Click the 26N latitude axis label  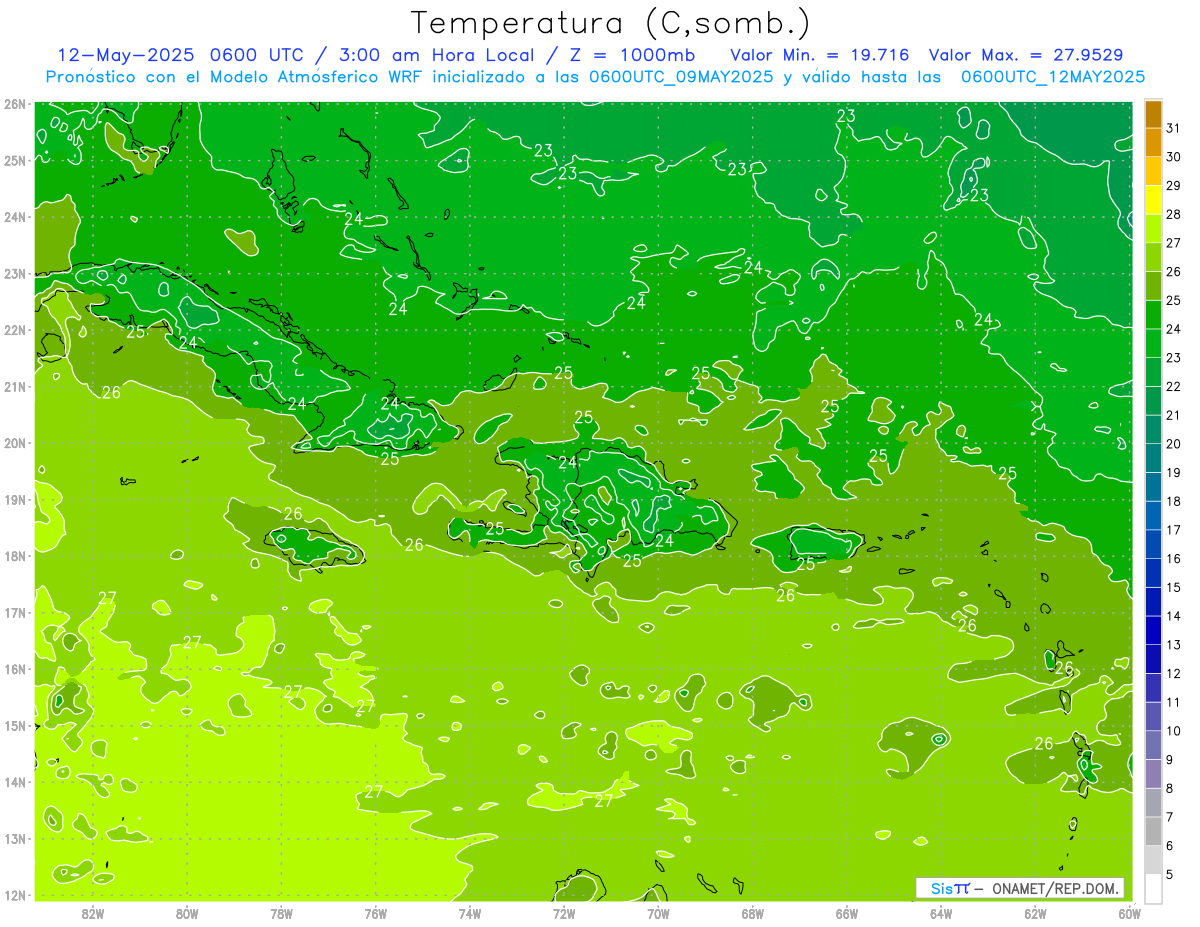click(14, 104)
